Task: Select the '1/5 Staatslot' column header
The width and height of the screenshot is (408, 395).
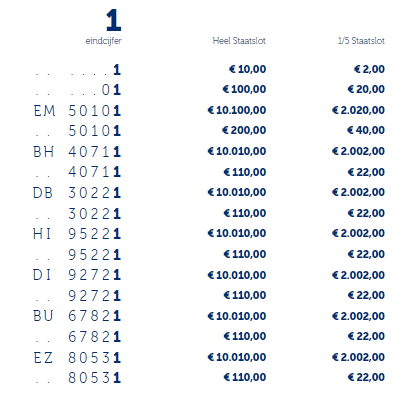Action: point(361,41)
